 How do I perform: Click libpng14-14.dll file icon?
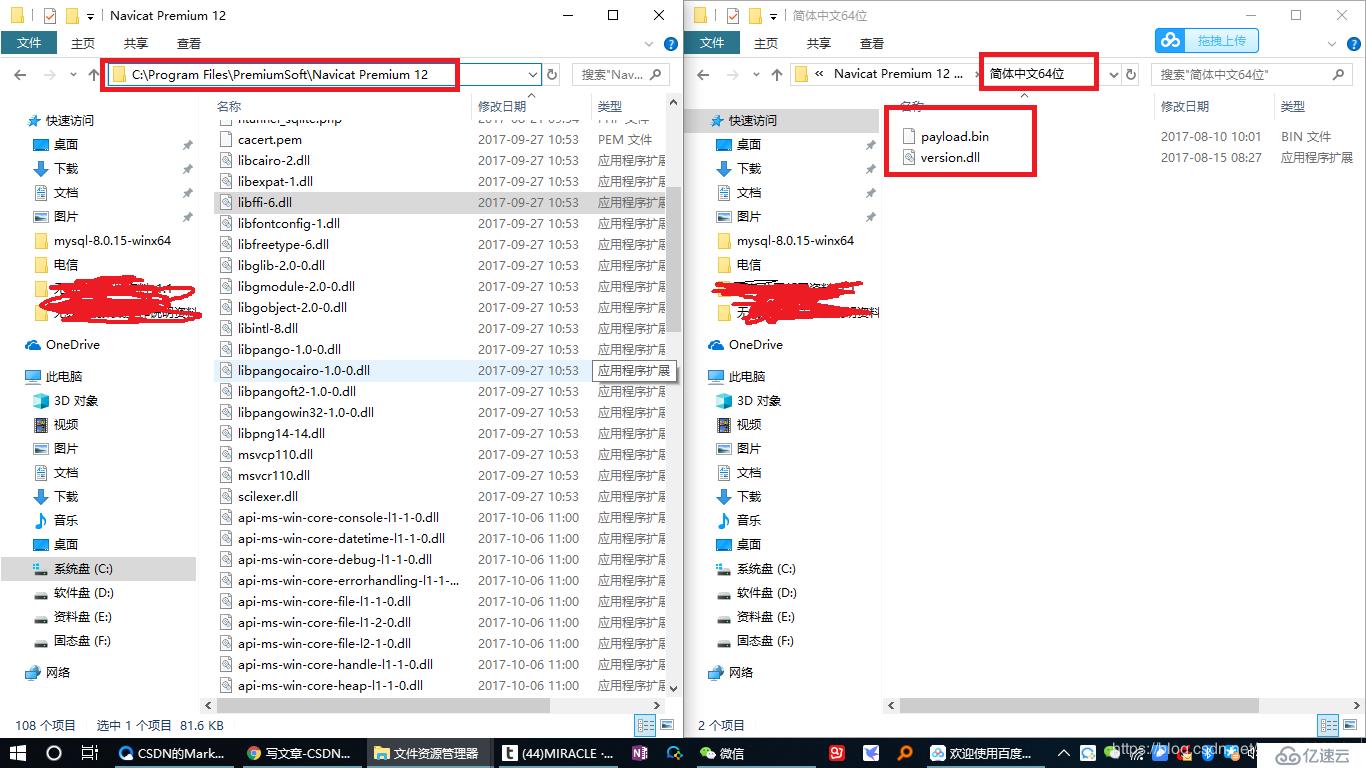point(227,433)
